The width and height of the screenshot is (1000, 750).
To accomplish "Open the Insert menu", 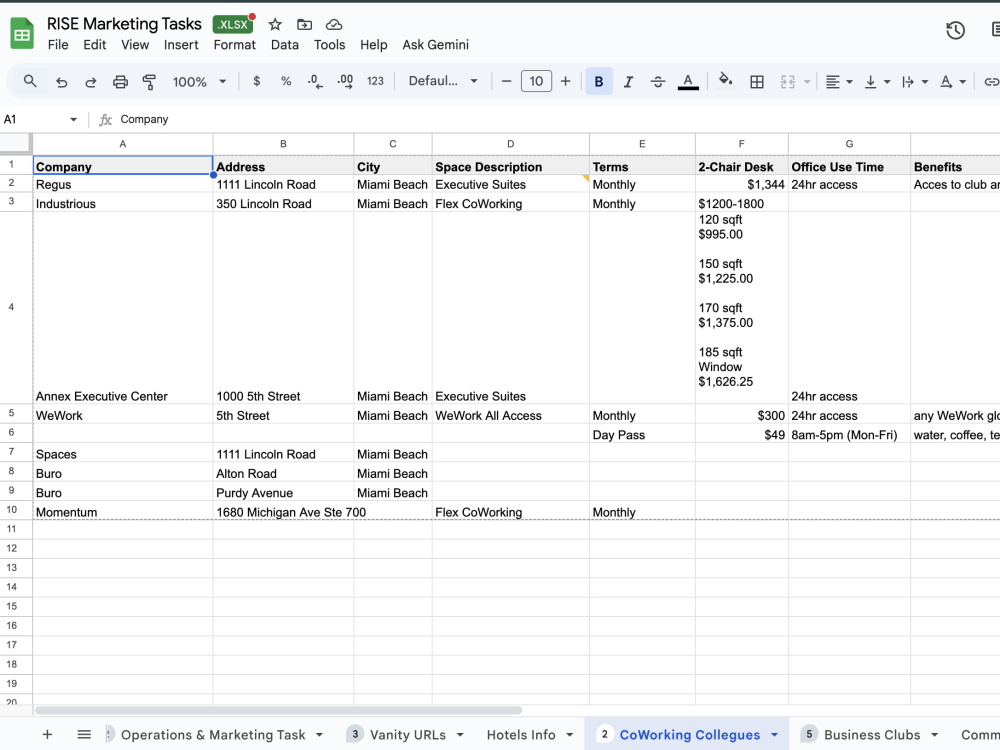I will 181,45.
